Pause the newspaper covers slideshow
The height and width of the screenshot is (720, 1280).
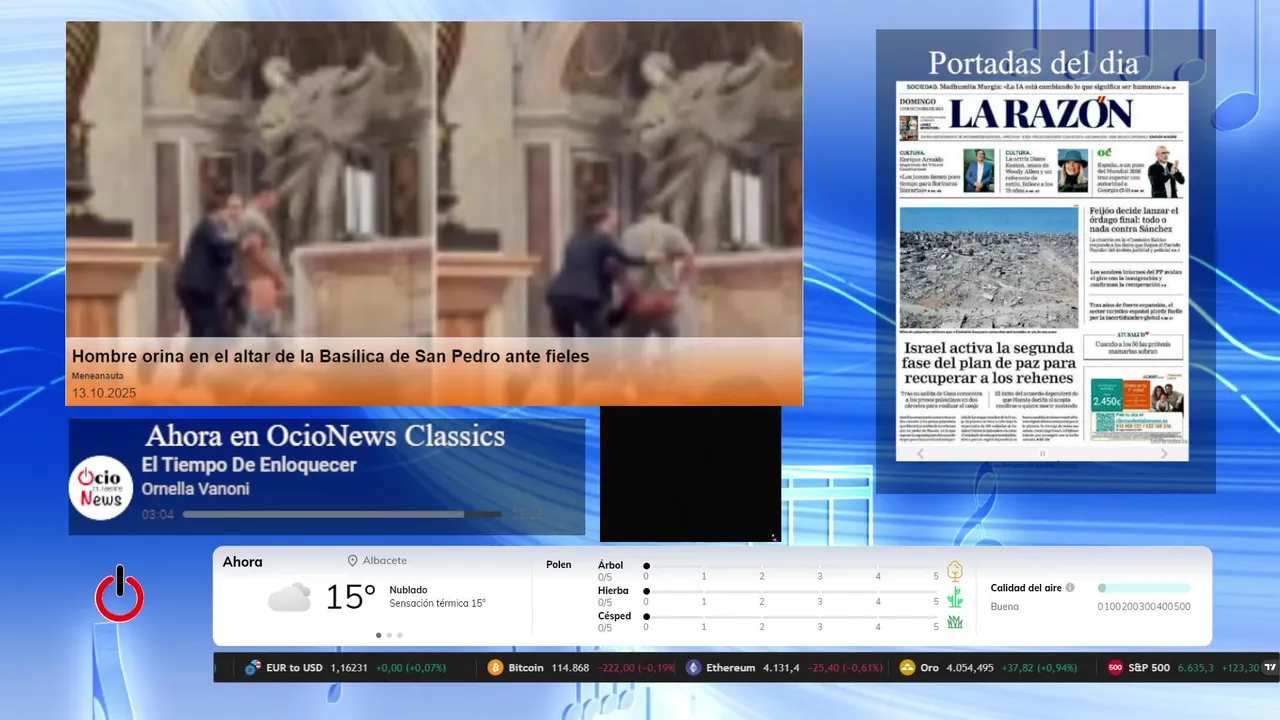tap(1042, 453)
